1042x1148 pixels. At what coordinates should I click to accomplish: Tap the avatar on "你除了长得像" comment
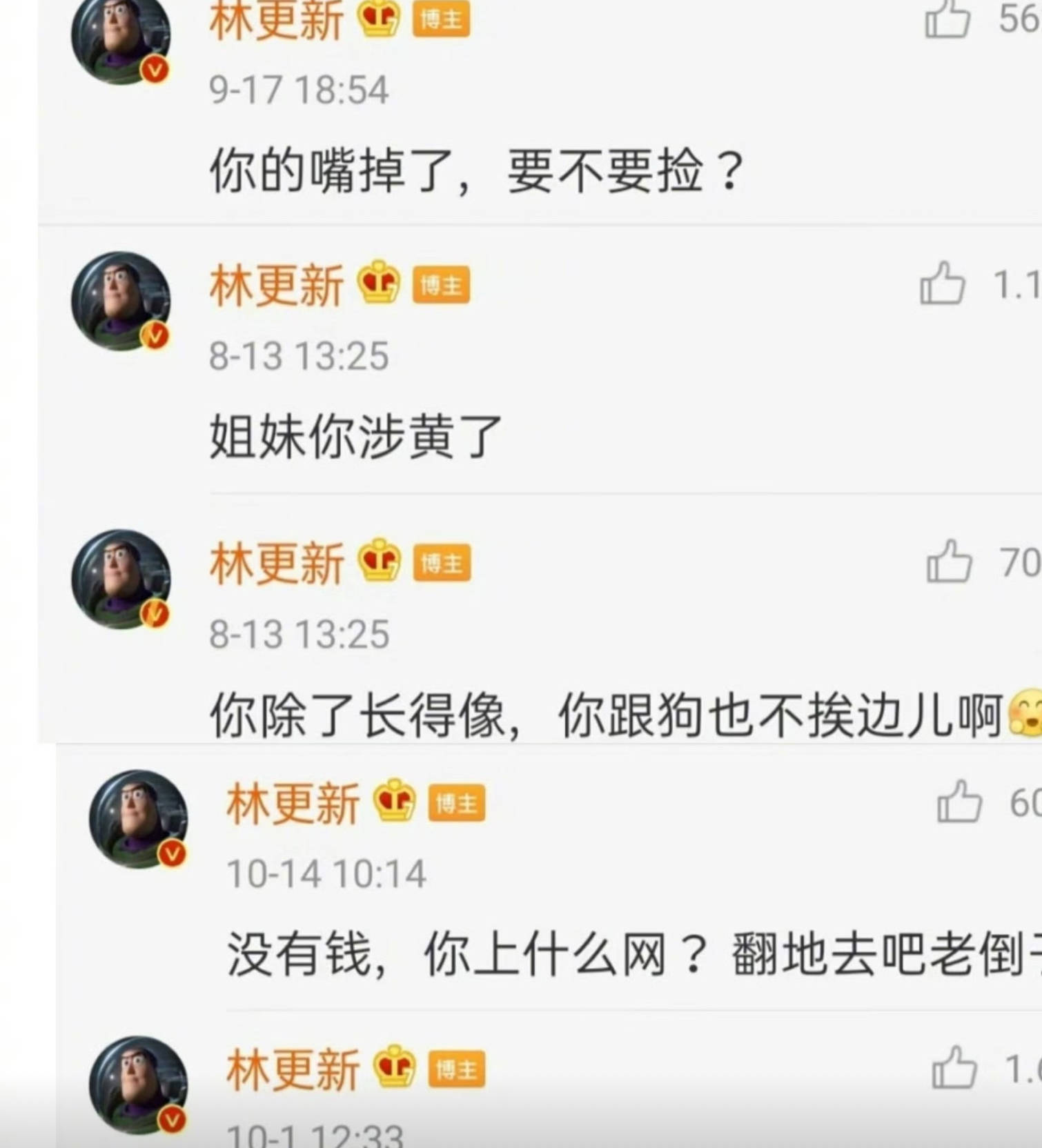click(121, 579)
